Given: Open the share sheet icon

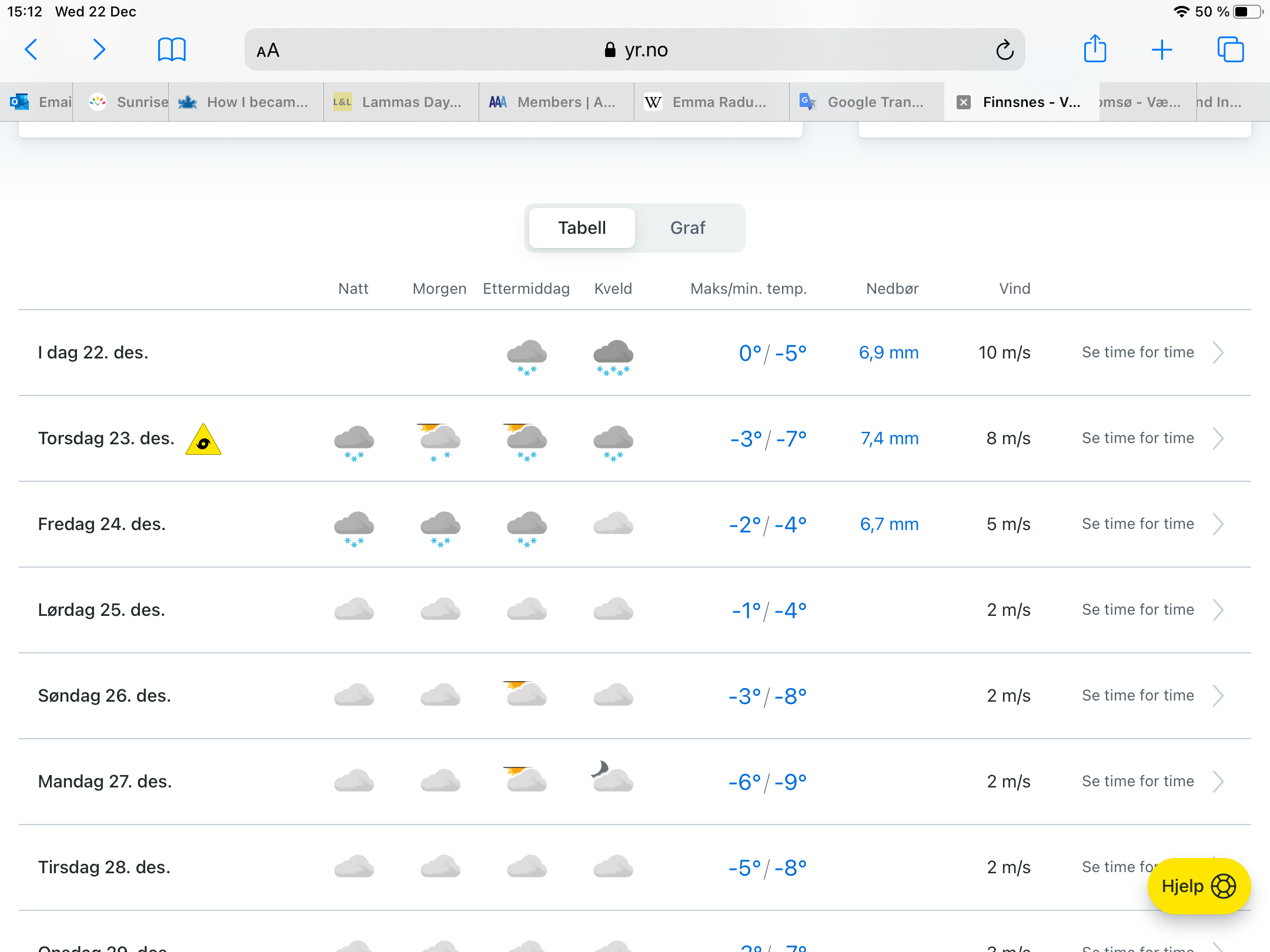Looking at the screenshot, I should coord(1095,49).
